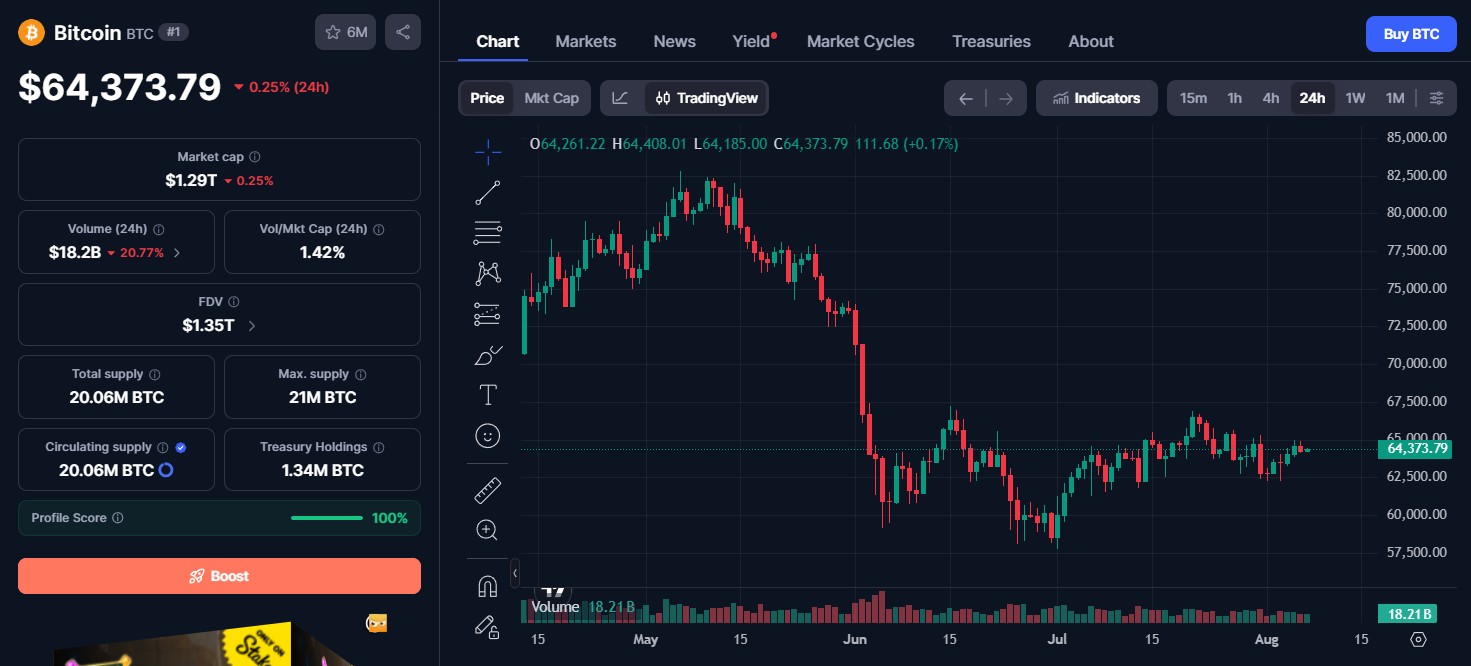This screenshot has width=1471, height=666.
Task: Click the #1 rank badge
Action: 173,33
